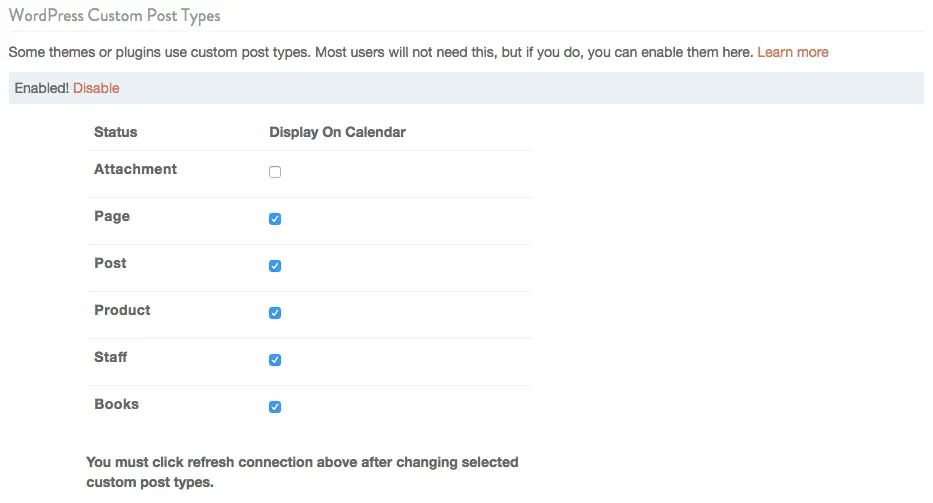Untick the Post calendar checkbox

(275, 266)
